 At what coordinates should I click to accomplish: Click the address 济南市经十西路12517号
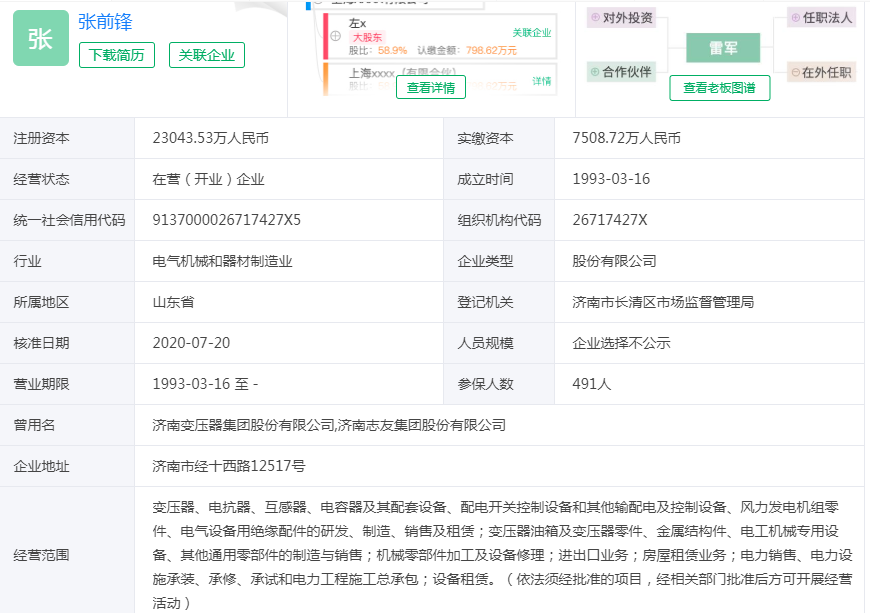[x=229, y=466]
